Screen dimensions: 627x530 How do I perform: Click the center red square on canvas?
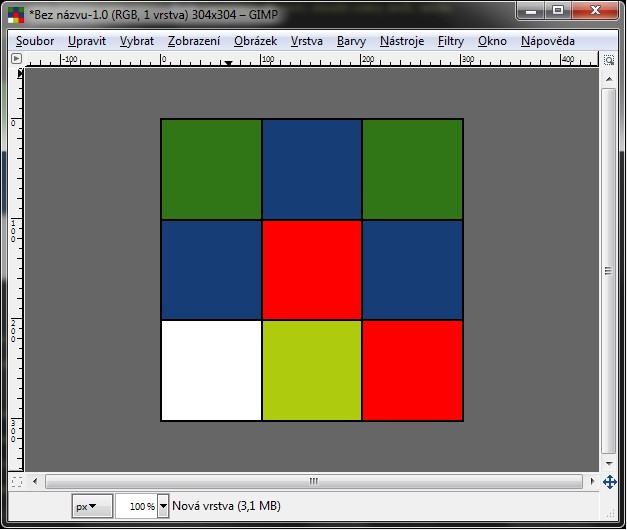tap(312, 270)
